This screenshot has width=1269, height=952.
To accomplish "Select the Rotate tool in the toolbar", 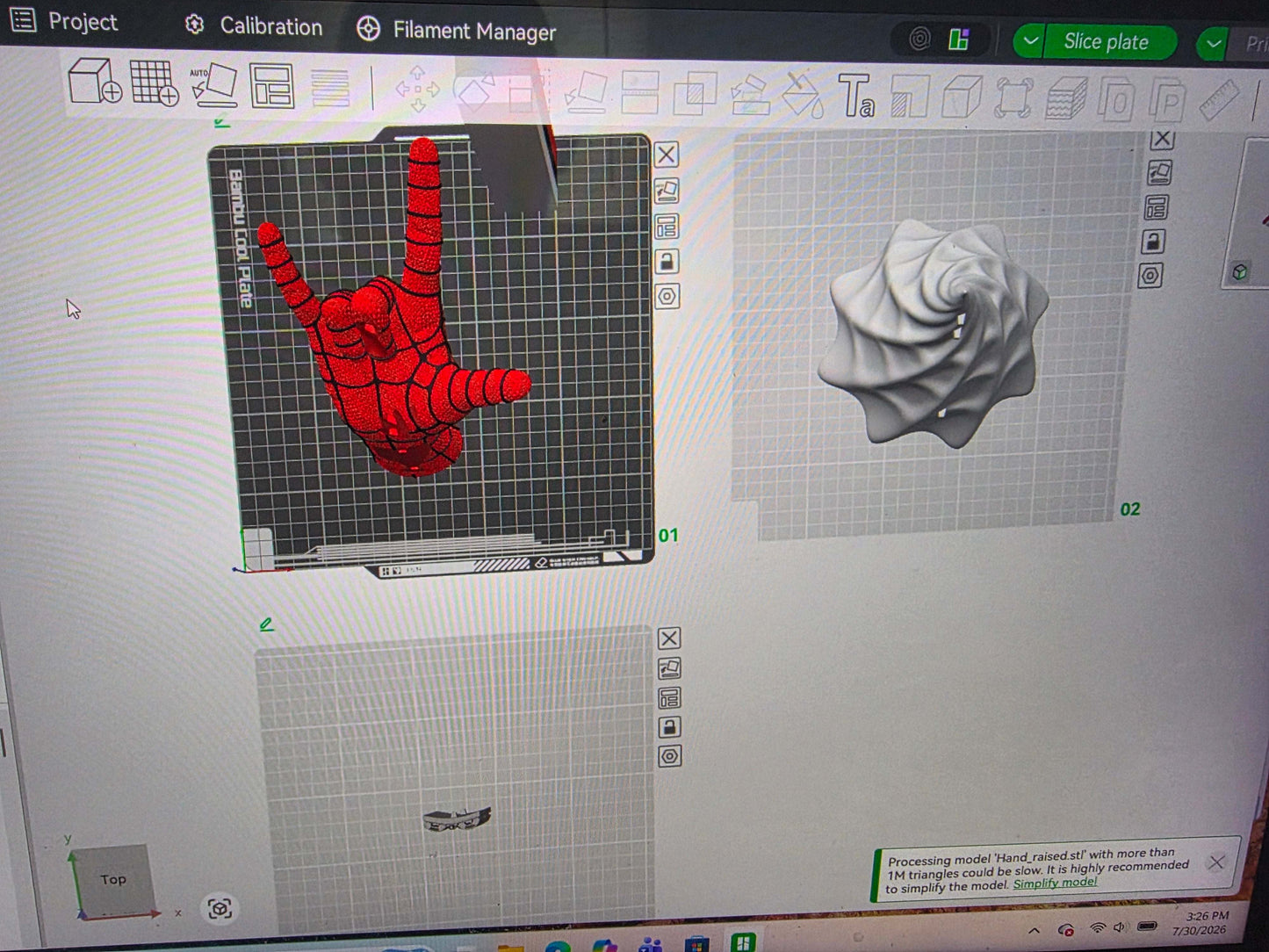I will click(x=475, y=90).
